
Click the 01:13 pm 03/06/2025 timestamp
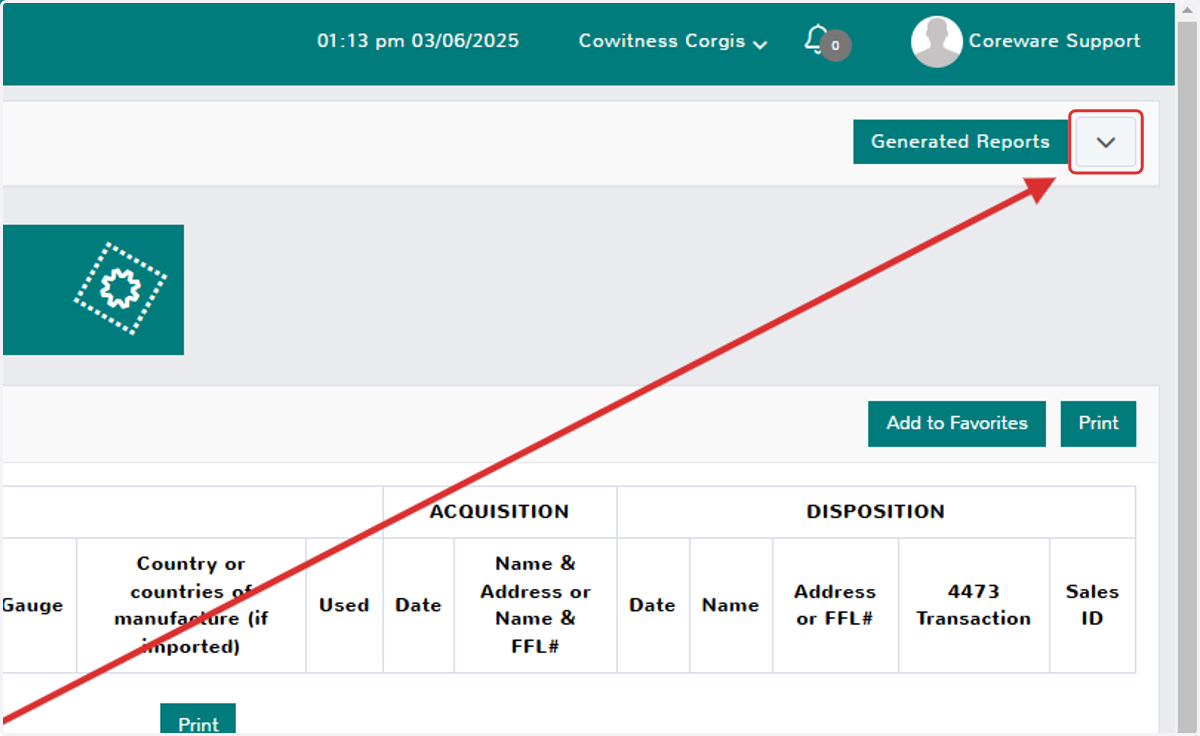tap(418, 42)
